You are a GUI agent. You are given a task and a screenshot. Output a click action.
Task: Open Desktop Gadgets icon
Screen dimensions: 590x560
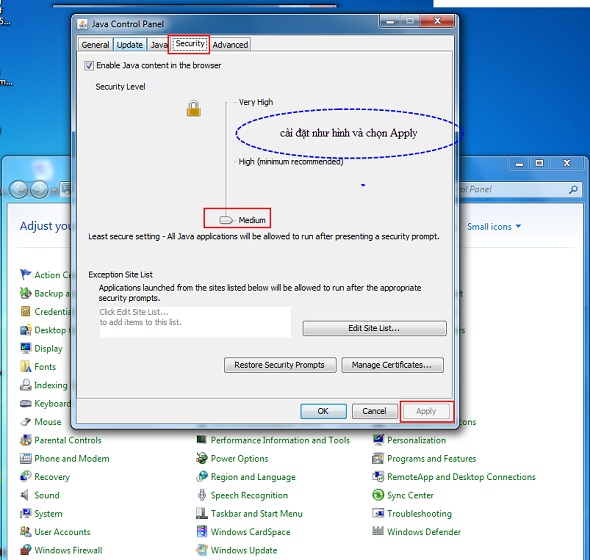[x=25, y=330]
